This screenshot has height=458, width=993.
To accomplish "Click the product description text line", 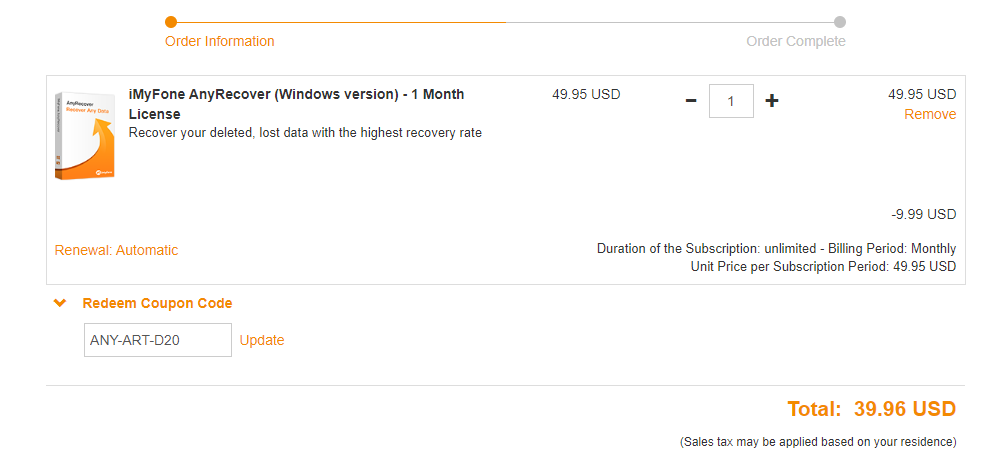I will (x=305, y=133).
